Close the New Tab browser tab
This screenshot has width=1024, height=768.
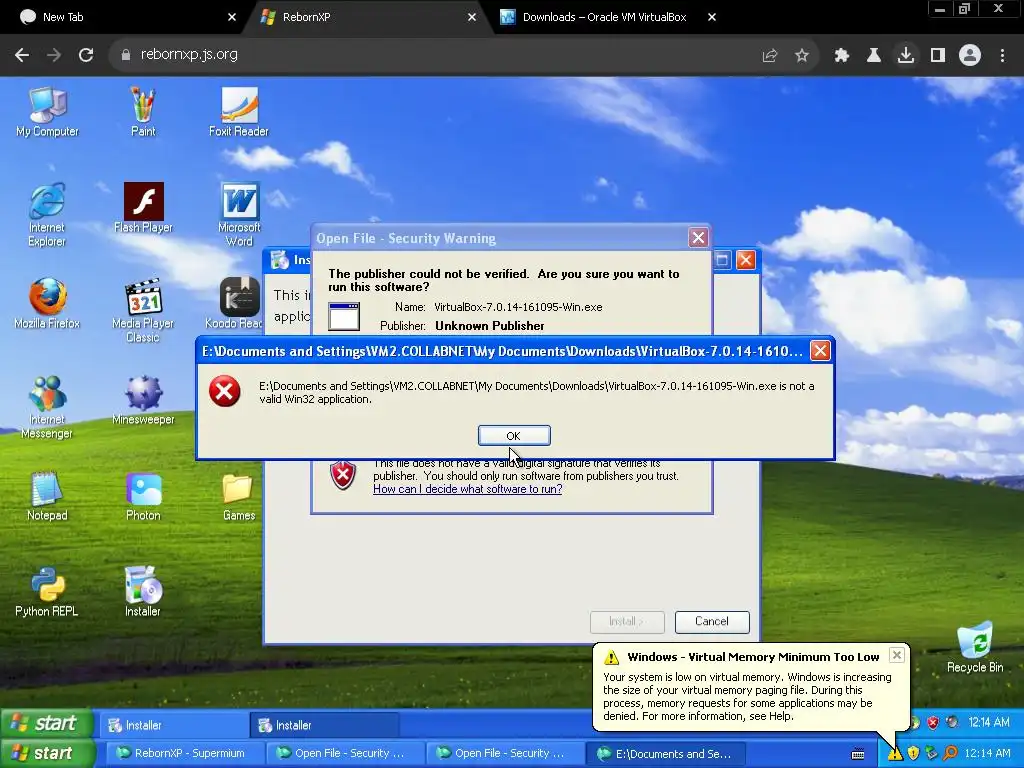[232, 17]
